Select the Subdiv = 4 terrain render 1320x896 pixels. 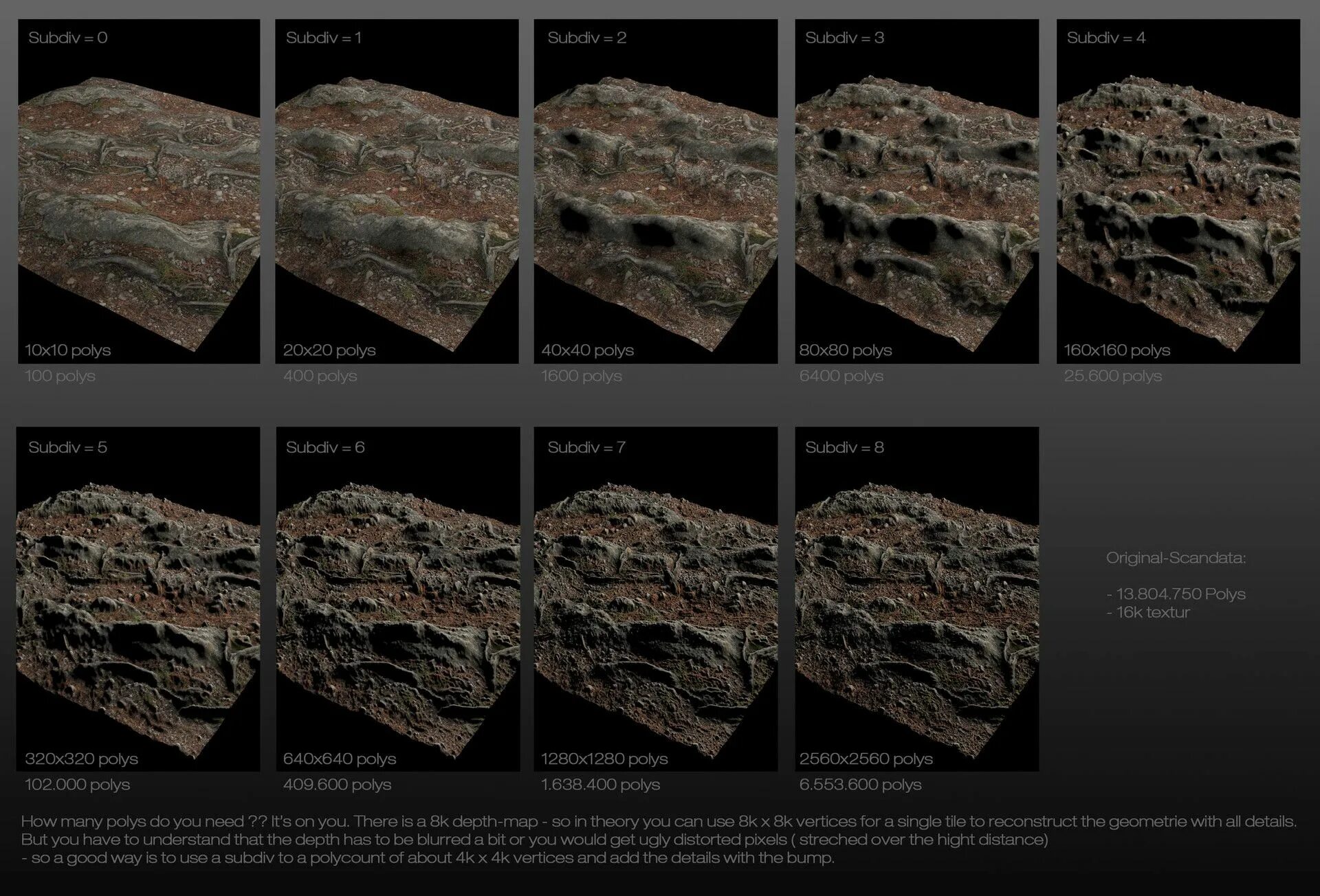1178,191
